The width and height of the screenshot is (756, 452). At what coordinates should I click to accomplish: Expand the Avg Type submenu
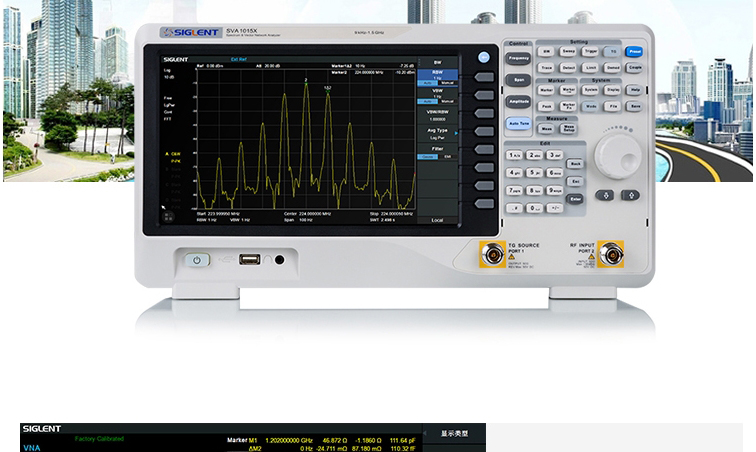[437, 133]
